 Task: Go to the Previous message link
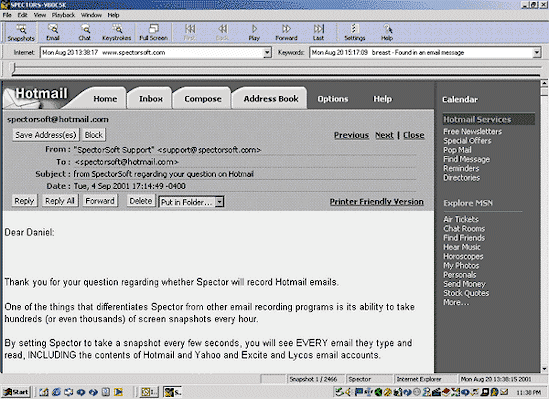pyautogui.click(x=351, y=135)
